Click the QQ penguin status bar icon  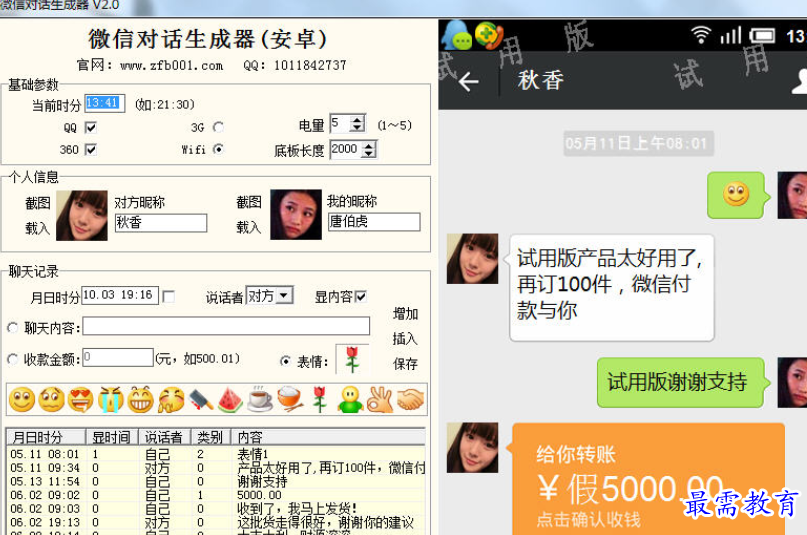(x=456, y=35)
